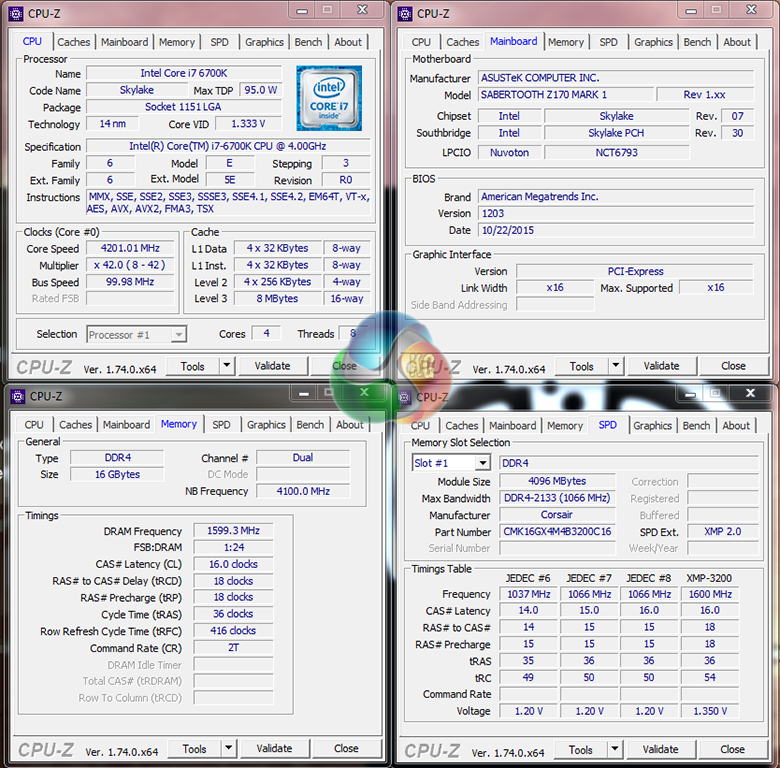780x768 pixels.
Task: Click Validate button in Mainboard window
Action: point(662,366)
